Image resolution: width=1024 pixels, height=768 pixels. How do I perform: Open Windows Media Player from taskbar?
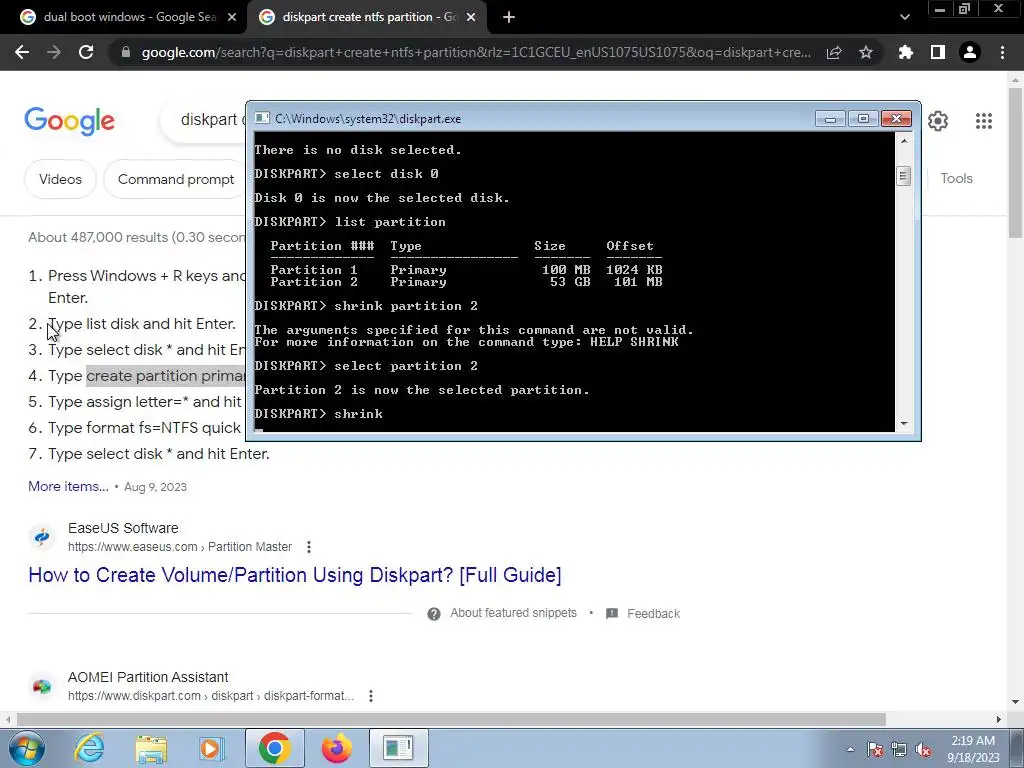210,748
